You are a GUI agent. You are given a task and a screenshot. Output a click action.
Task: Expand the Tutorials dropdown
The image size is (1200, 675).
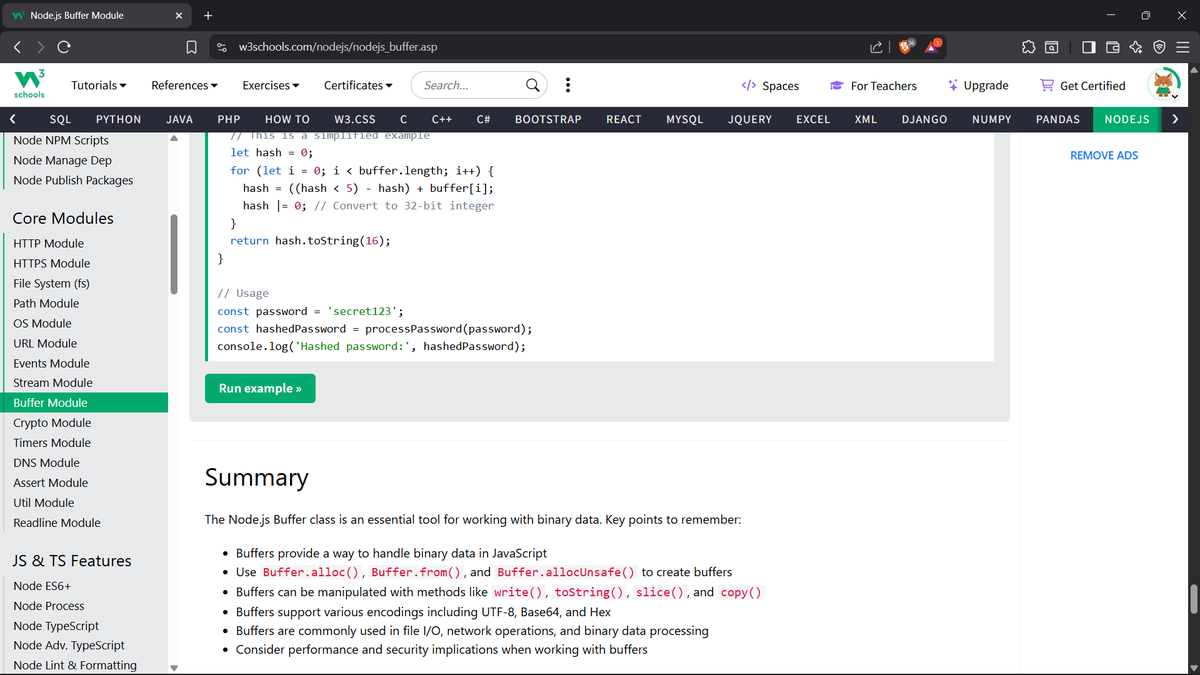point(99,85)
